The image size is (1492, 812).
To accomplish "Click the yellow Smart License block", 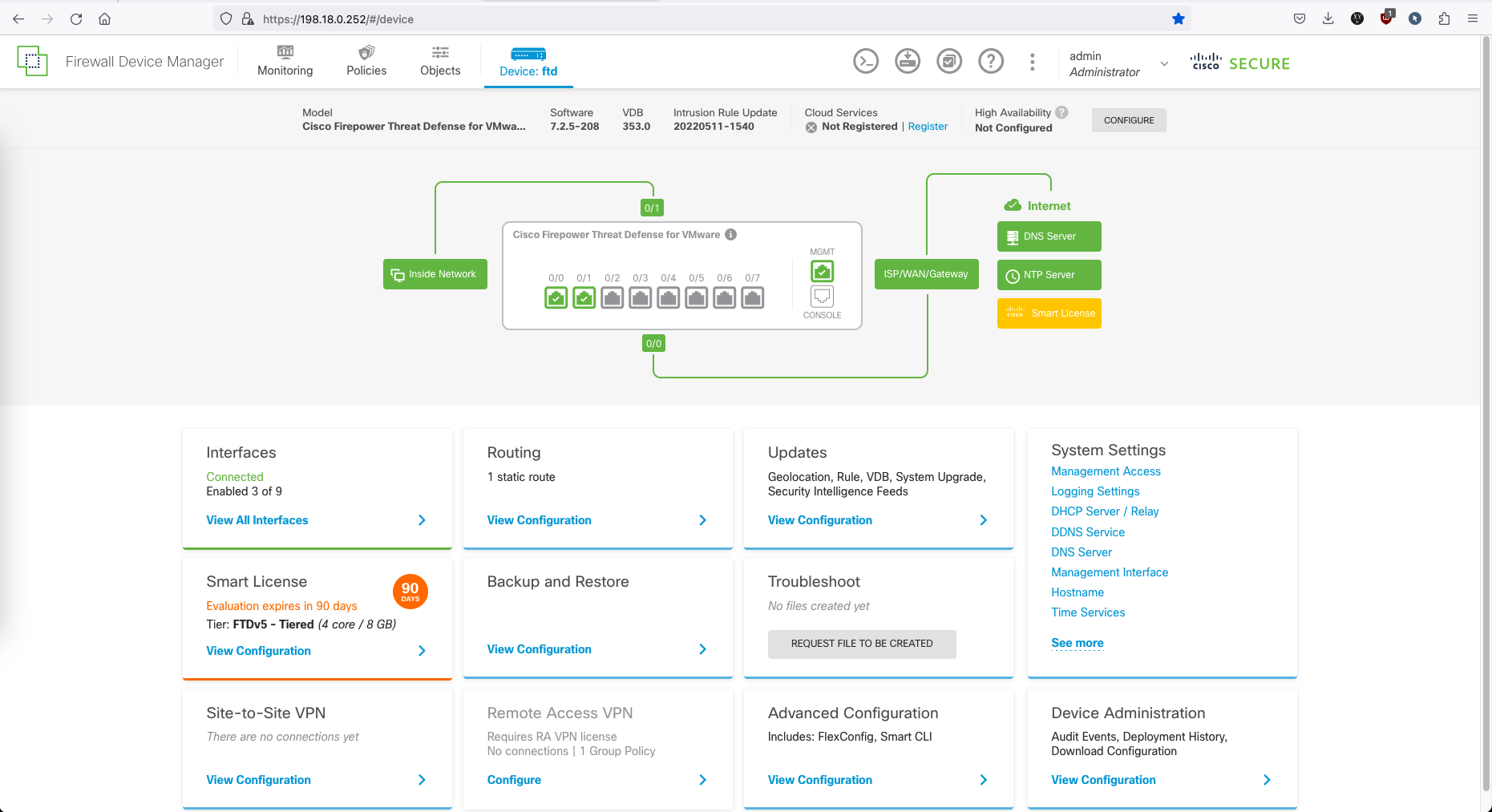I will tap(1049, 313).
